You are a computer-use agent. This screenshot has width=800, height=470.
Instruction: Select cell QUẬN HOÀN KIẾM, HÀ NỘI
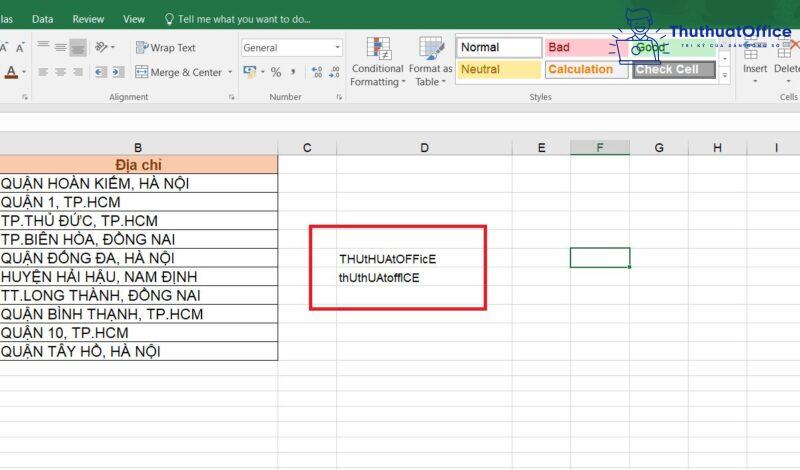[x=138, y=183]
